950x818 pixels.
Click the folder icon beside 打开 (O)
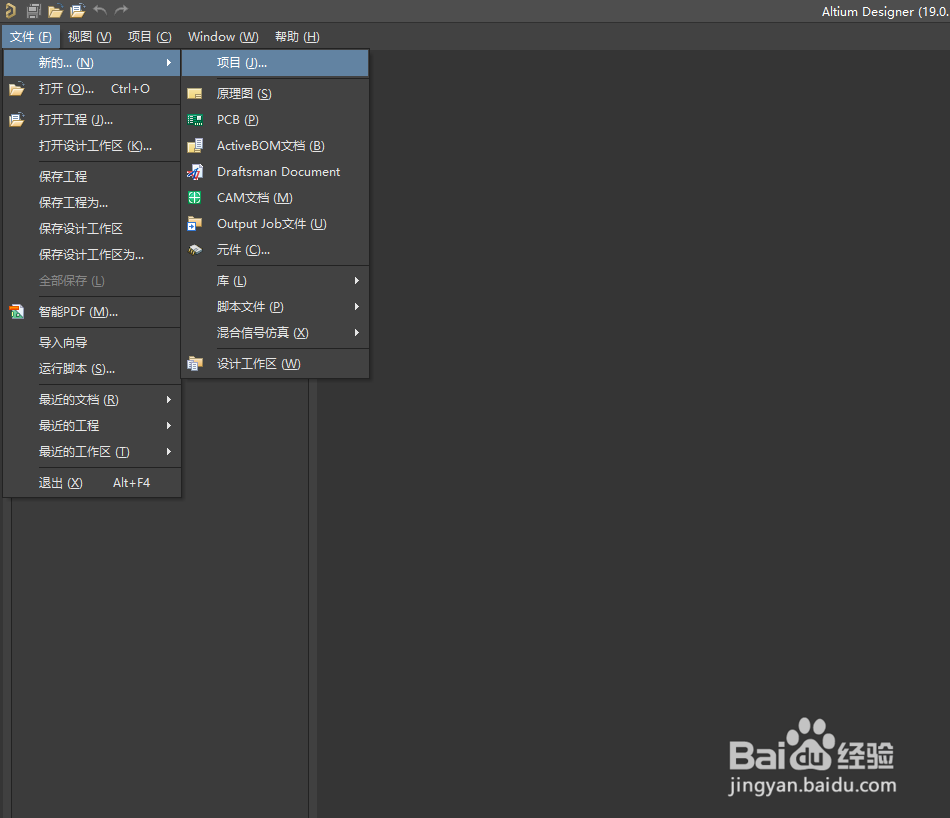(x=17, y=89)
